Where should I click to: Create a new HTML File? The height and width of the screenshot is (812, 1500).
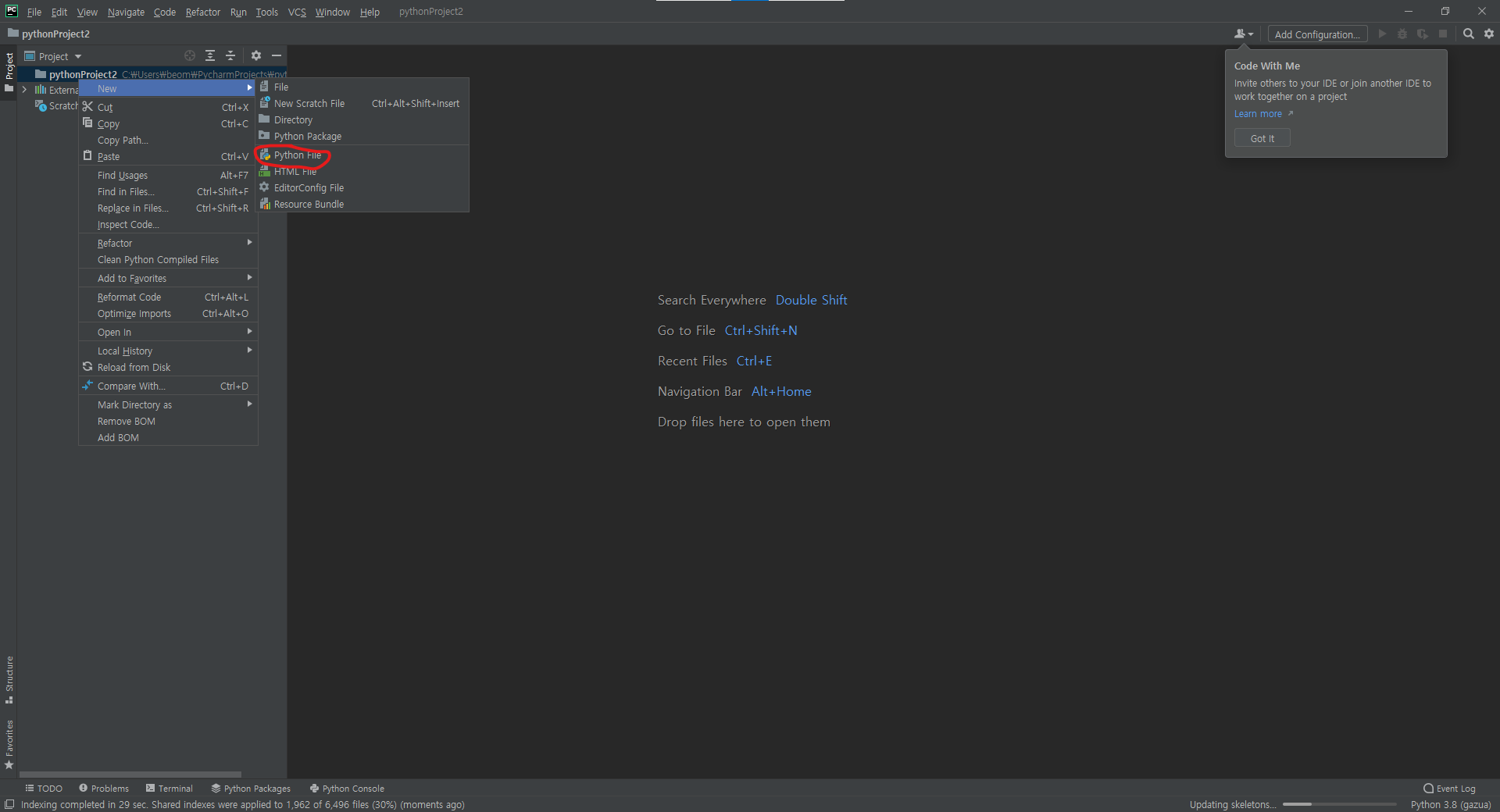pyautogui.click(x=363, y=171)
